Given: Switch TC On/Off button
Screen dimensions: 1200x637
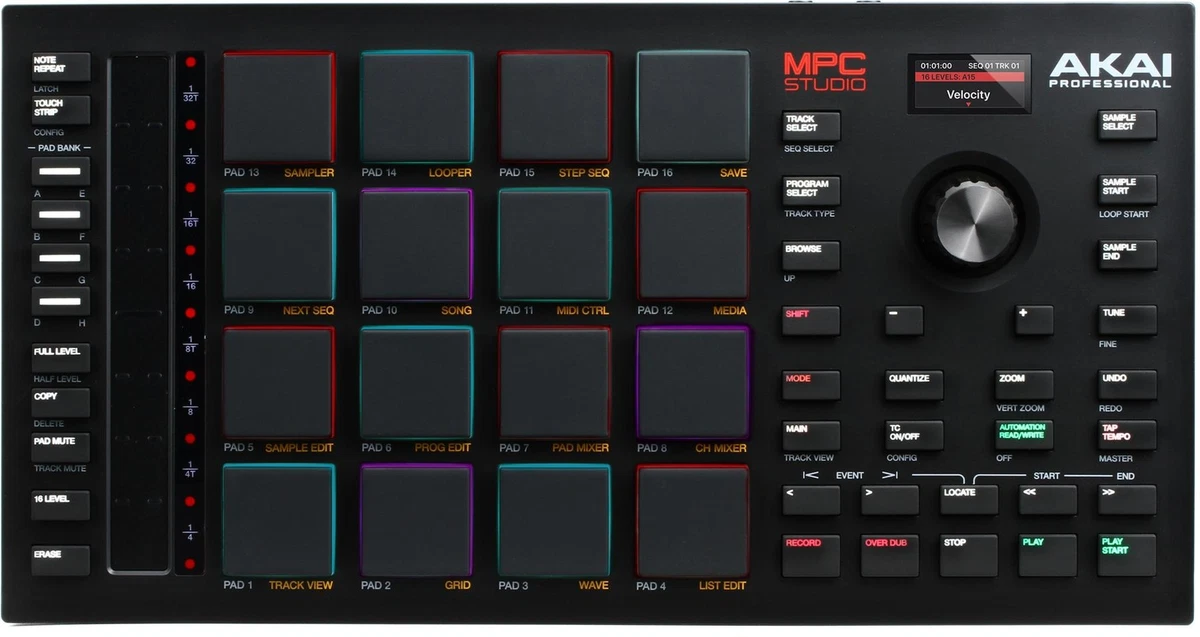Looking at the screenshot, I should tap(914, 435).
